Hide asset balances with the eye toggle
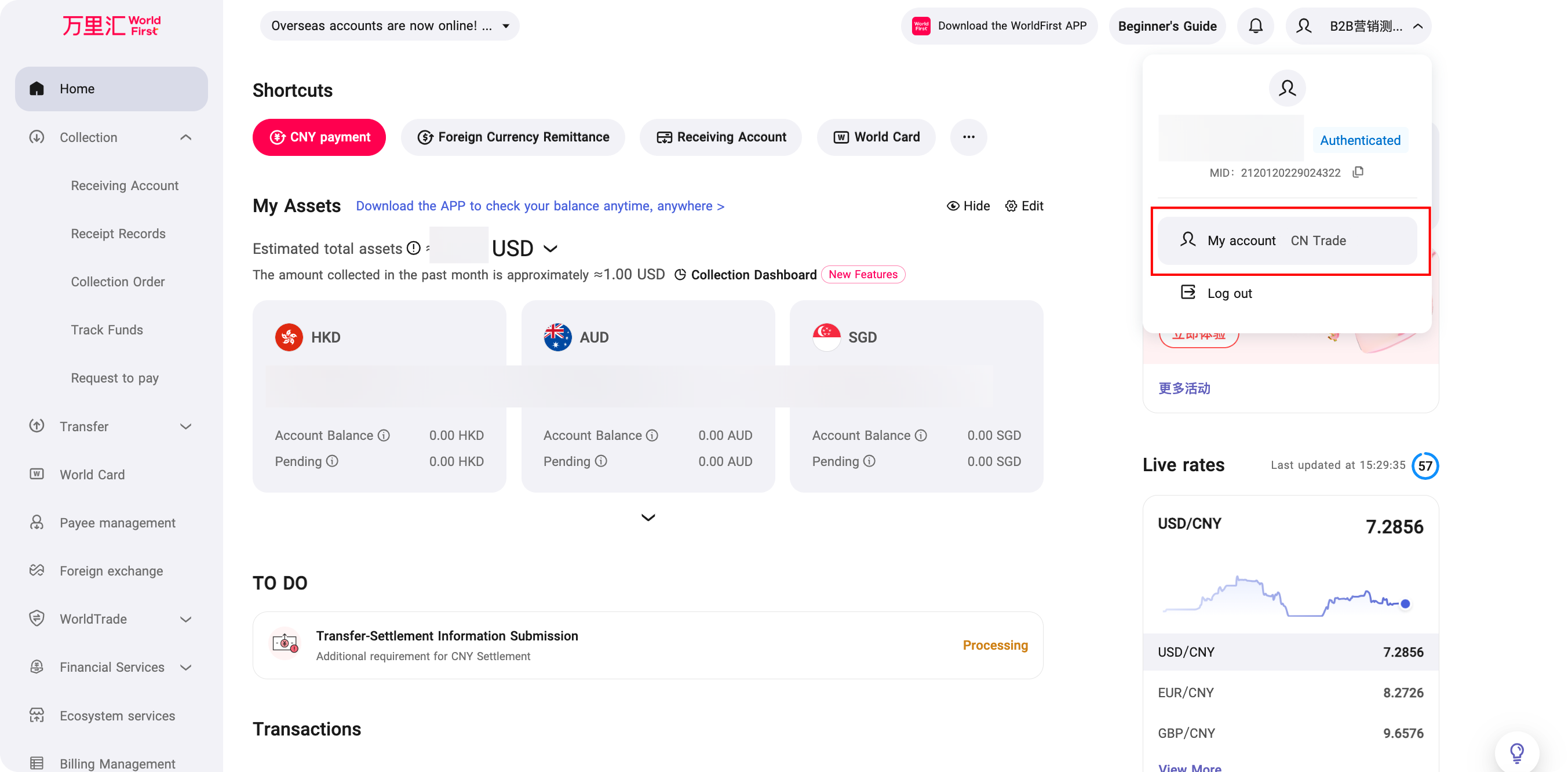Screen dimensions: 1568x772 pos(968,206)
